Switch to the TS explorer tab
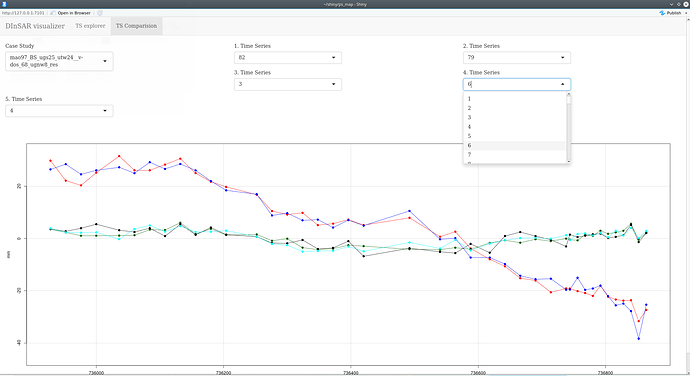 point(90,26)
